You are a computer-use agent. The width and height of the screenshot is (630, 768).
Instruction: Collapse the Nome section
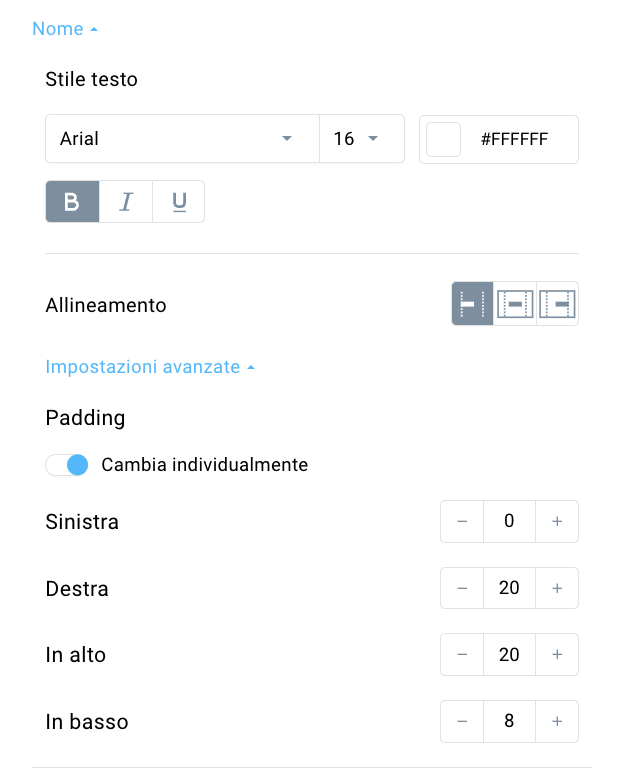tap(65, 29)
